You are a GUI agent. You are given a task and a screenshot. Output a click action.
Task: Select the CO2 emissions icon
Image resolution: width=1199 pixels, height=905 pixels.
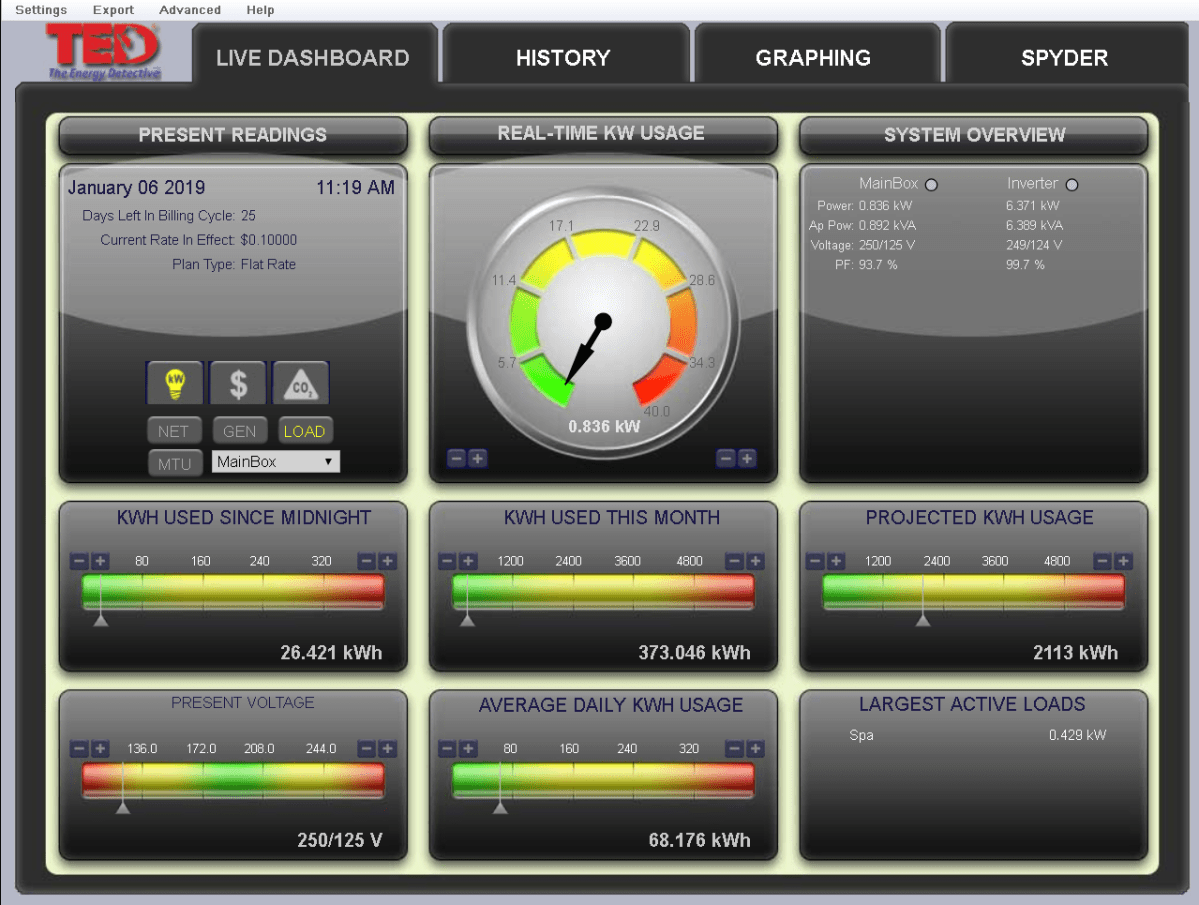coord(301,384)
